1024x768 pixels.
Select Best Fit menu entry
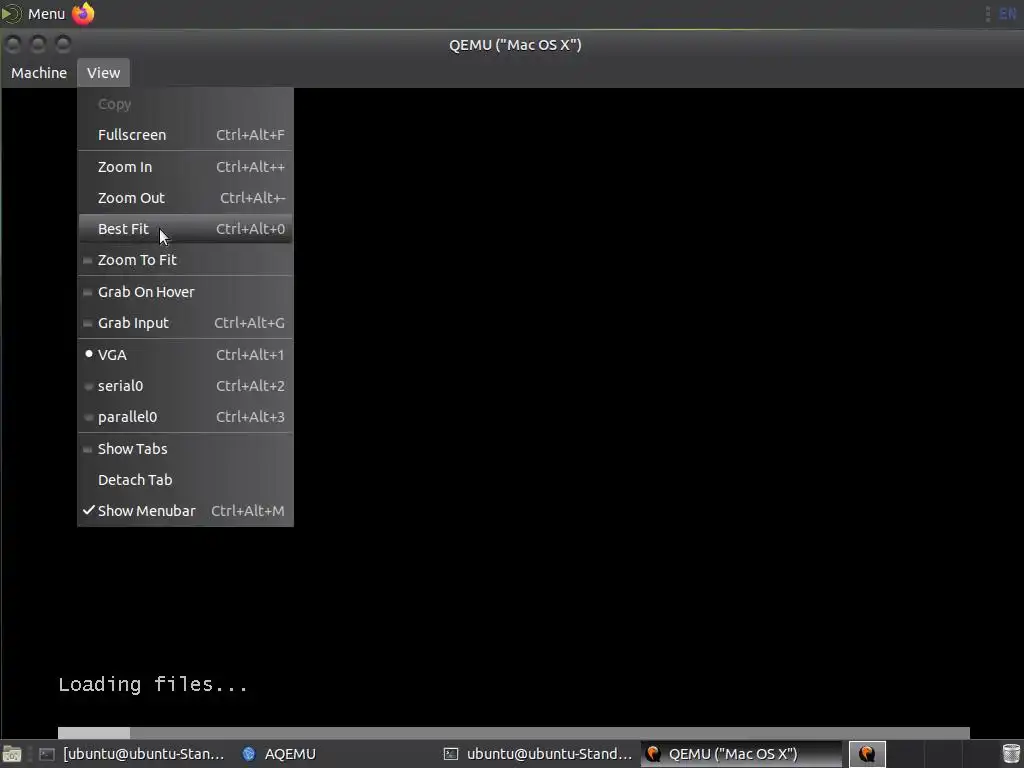coord(185,229)
